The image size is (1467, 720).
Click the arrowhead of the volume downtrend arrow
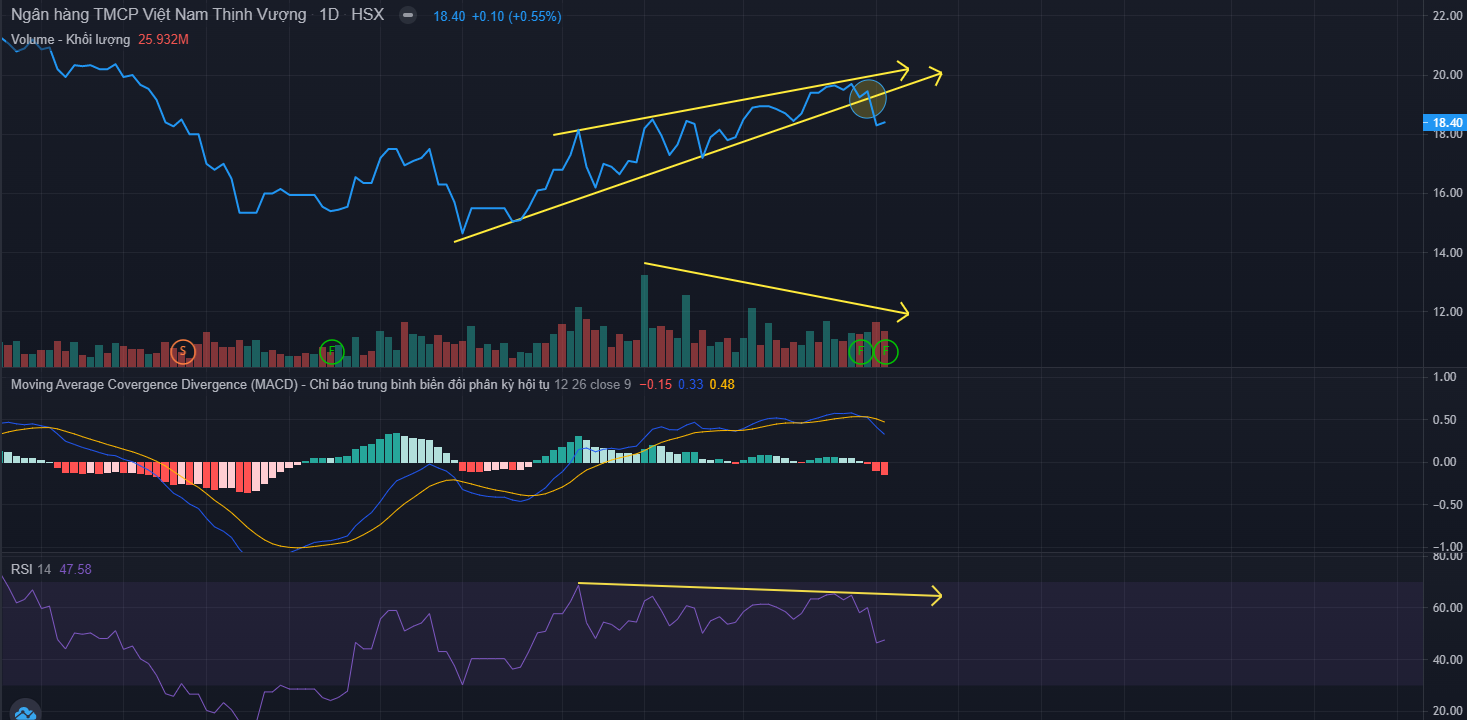[903, 313]
